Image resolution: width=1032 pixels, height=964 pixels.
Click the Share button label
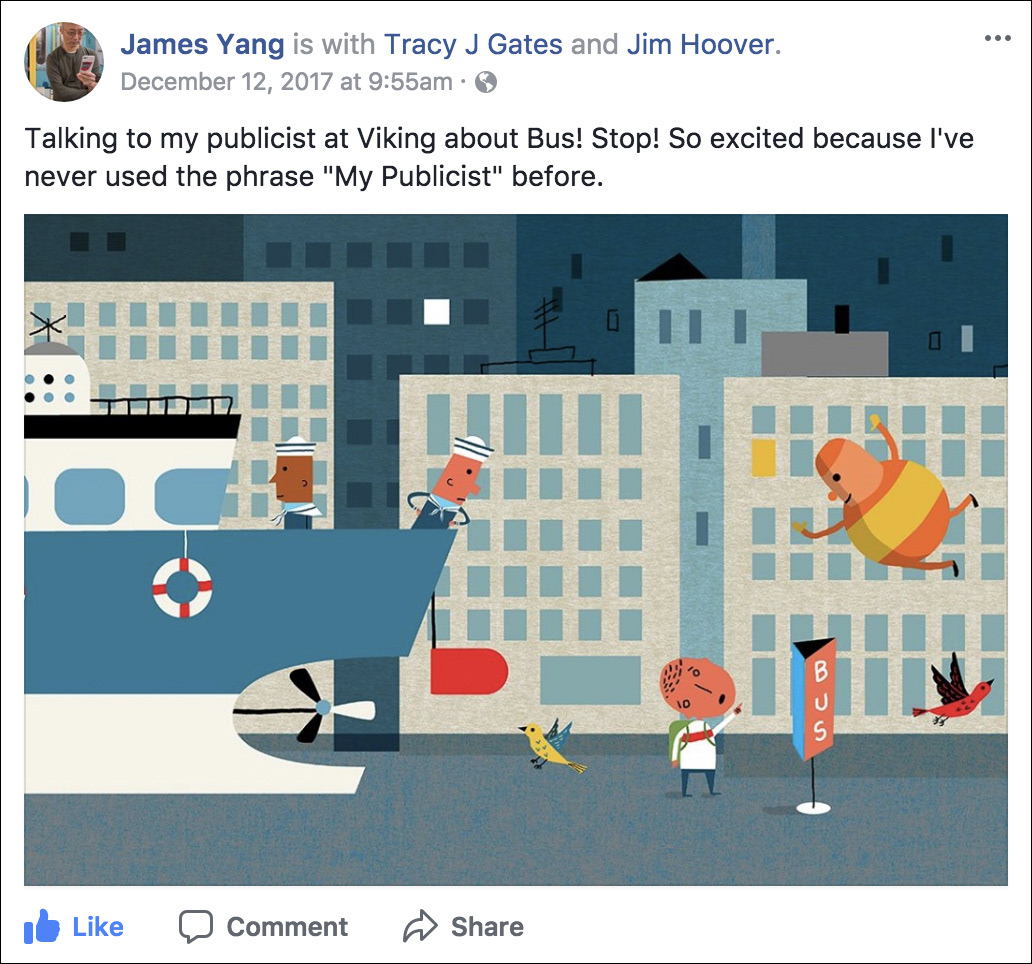[488, 926]
